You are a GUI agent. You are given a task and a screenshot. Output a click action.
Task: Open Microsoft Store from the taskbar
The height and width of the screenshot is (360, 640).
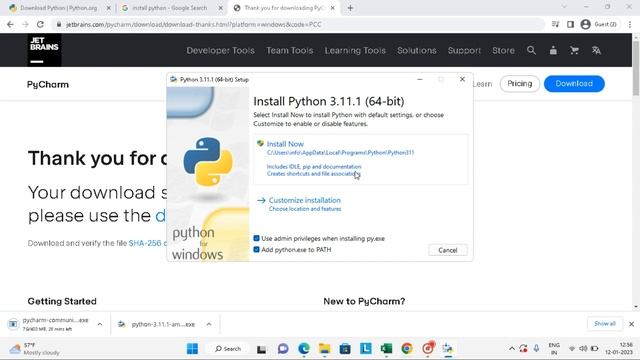click(x=345, y=349)
